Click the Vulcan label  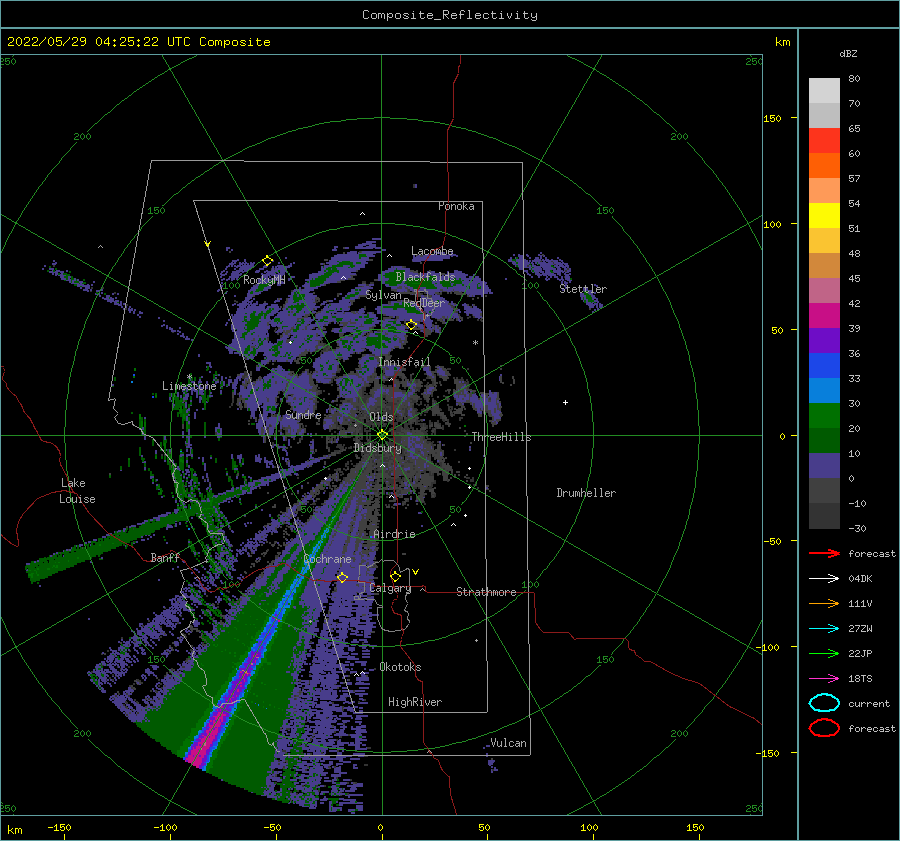pyautogui.click(x=508, y=743)
